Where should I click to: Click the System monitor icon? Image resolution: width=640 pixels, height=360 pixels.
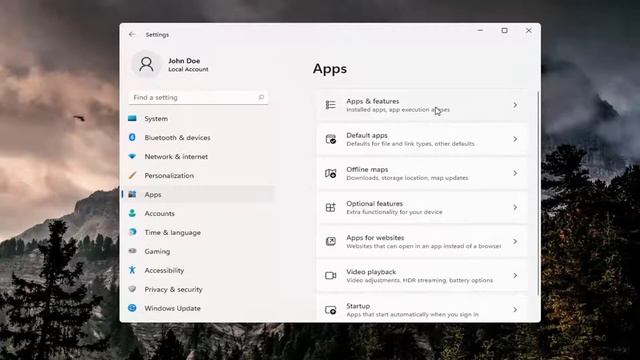[132, 118]
